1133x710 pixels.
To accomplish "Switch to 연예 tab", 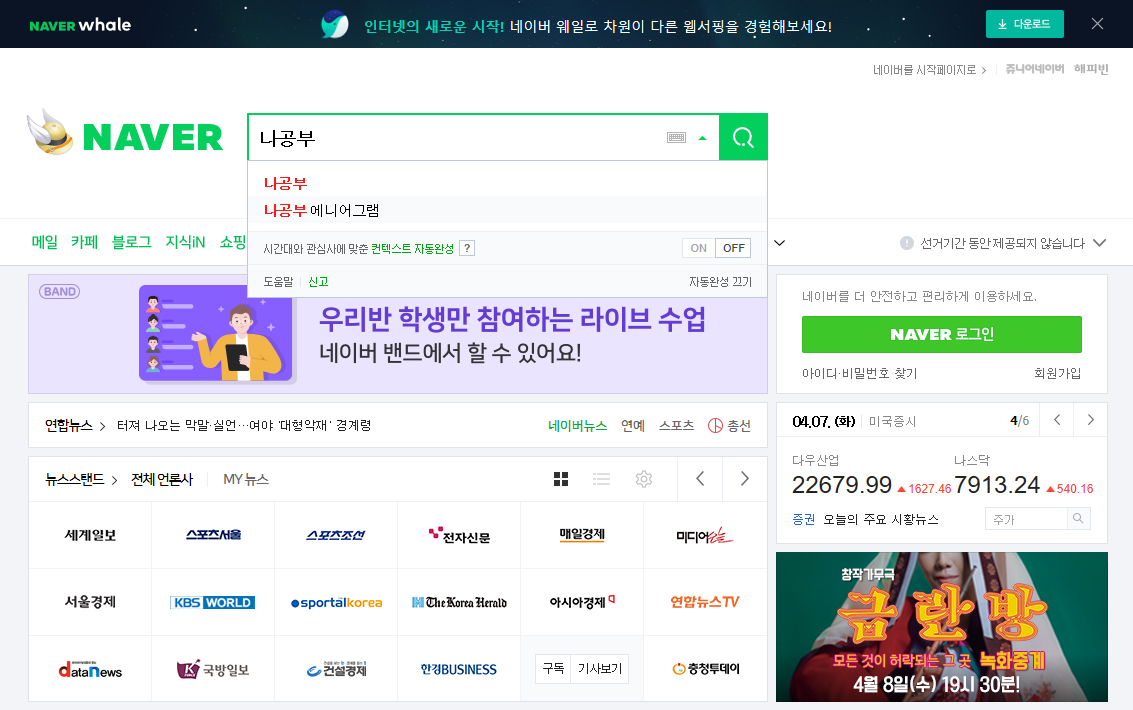I will click(x=633, y=426).
